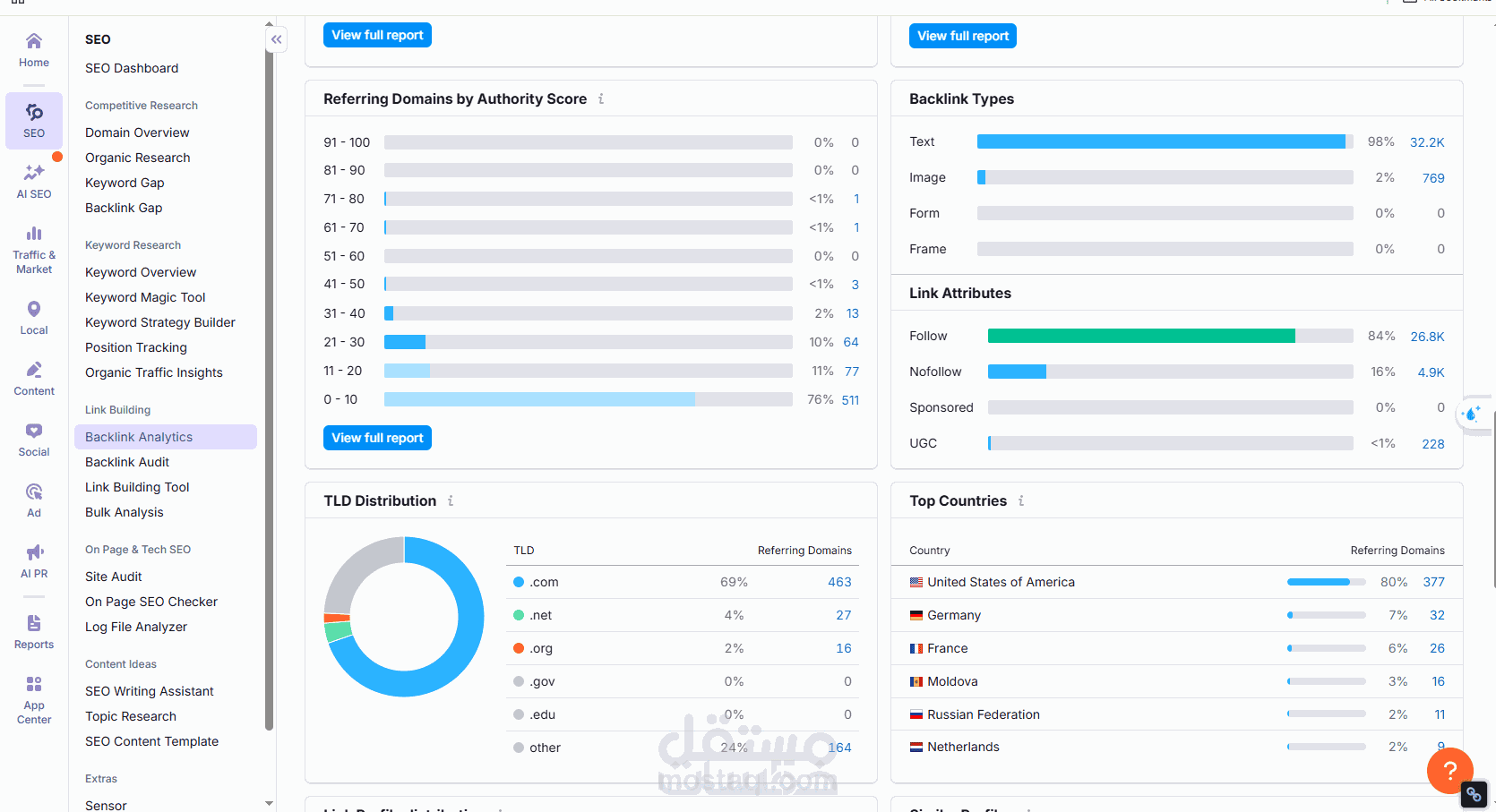Click the info icon beside Top Countries
This screenshot has width=1496, height=812.
tap(1021, 500)
